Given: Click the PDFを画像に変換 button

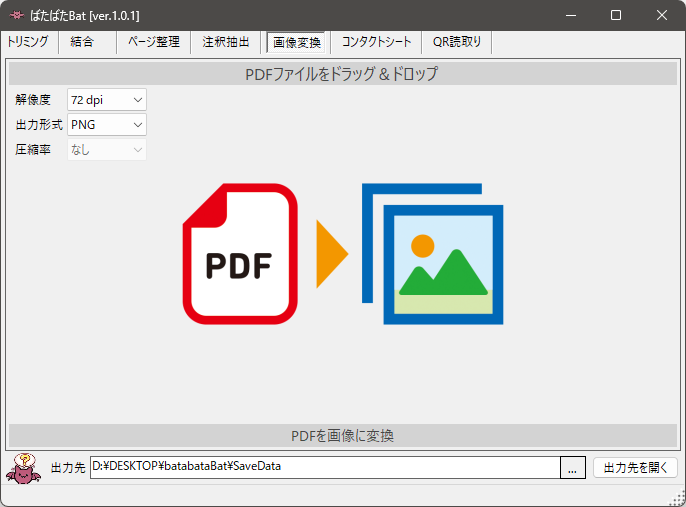Looking at the screenshot, I should pyautogui.click(x=343, y=436).
